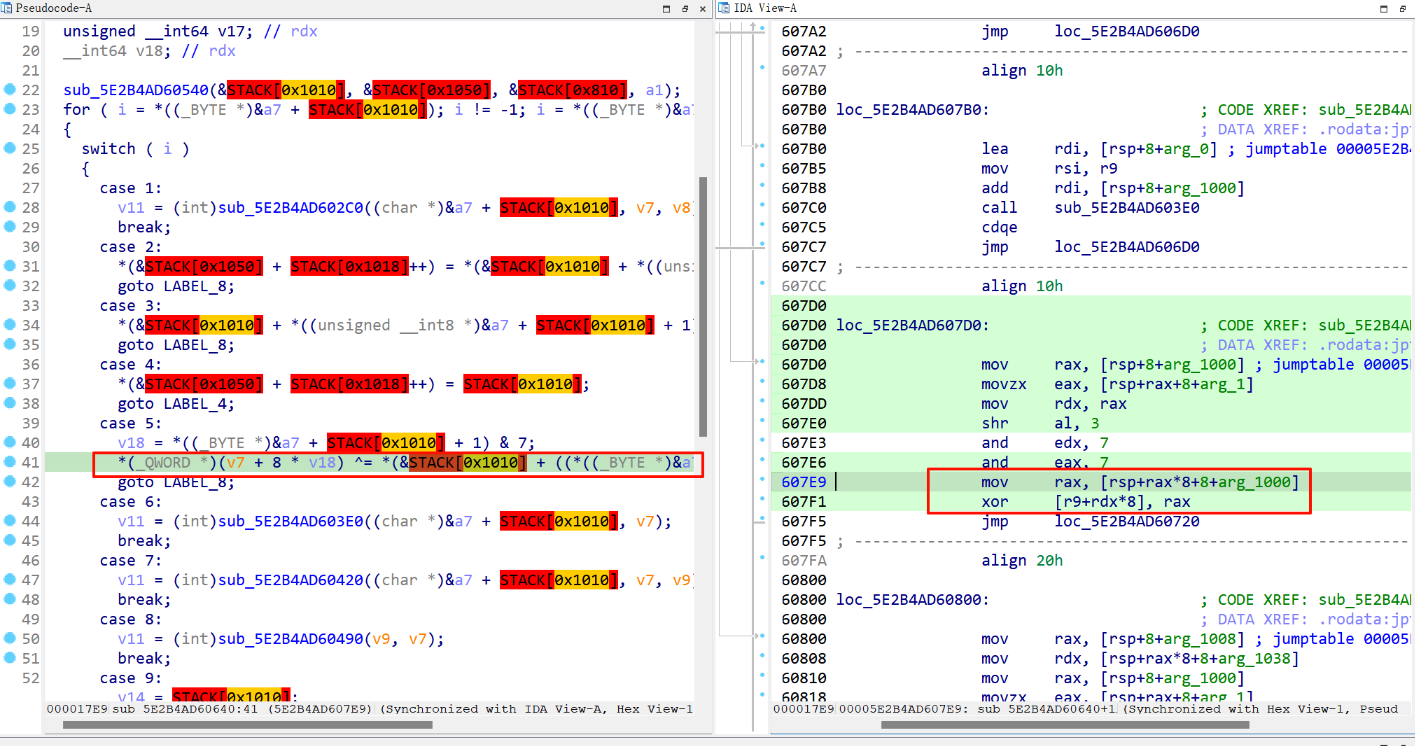Click the 'mov rdx, rax' instruction

pos(1054,404)
